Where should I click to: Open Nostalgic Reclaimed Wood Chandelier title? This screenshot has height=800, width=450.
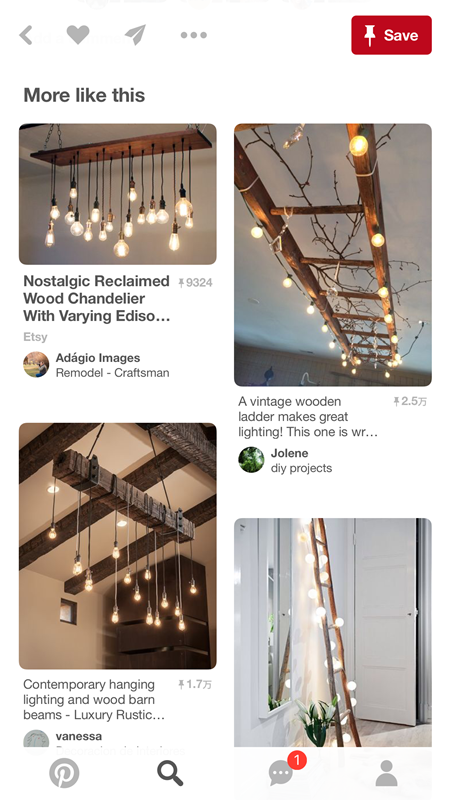[x=97, y=298]
